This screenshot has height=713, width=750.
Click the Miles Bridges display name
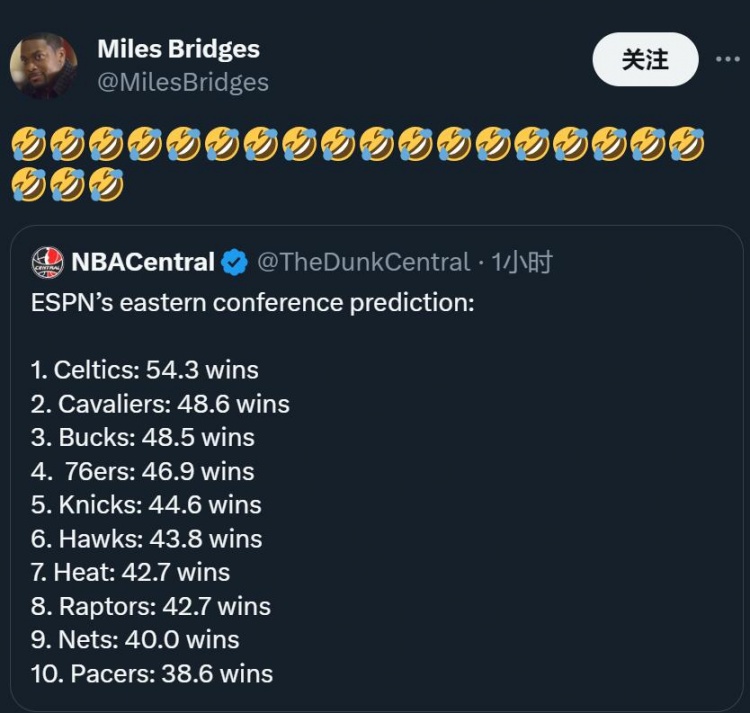[178, 49]
